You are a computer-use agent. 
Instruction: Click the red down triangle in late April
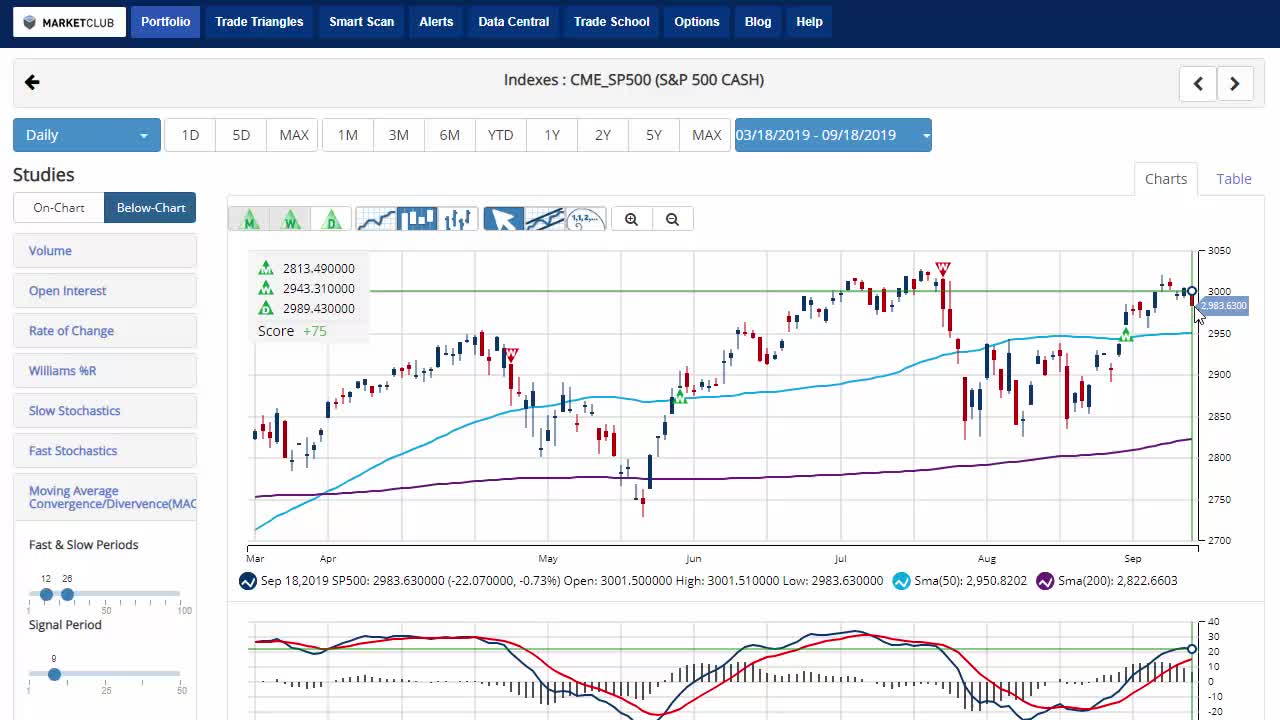pyautogui.click(x=511, y=354)
